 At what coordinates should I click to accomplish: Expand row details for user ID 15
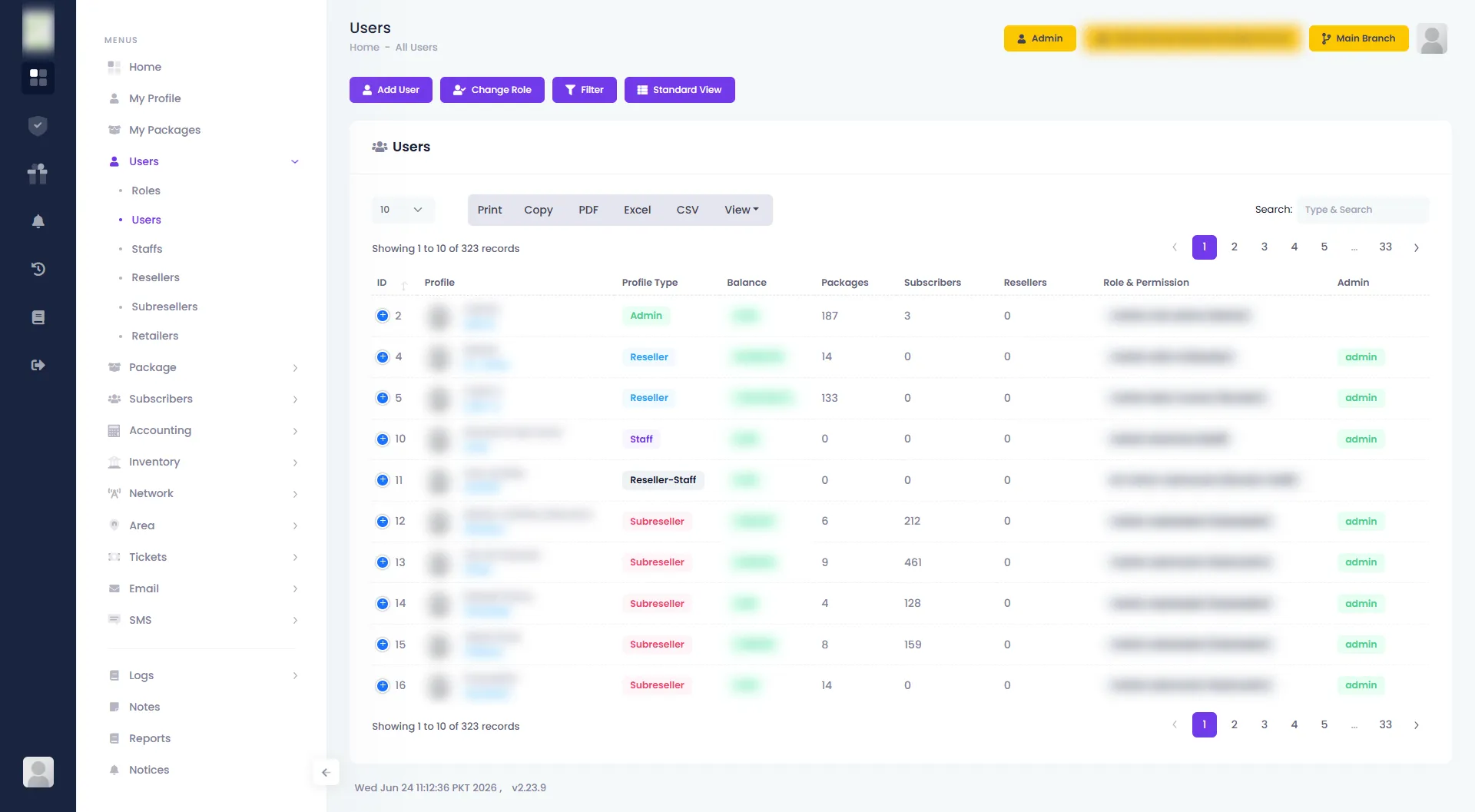click(383, 645)
